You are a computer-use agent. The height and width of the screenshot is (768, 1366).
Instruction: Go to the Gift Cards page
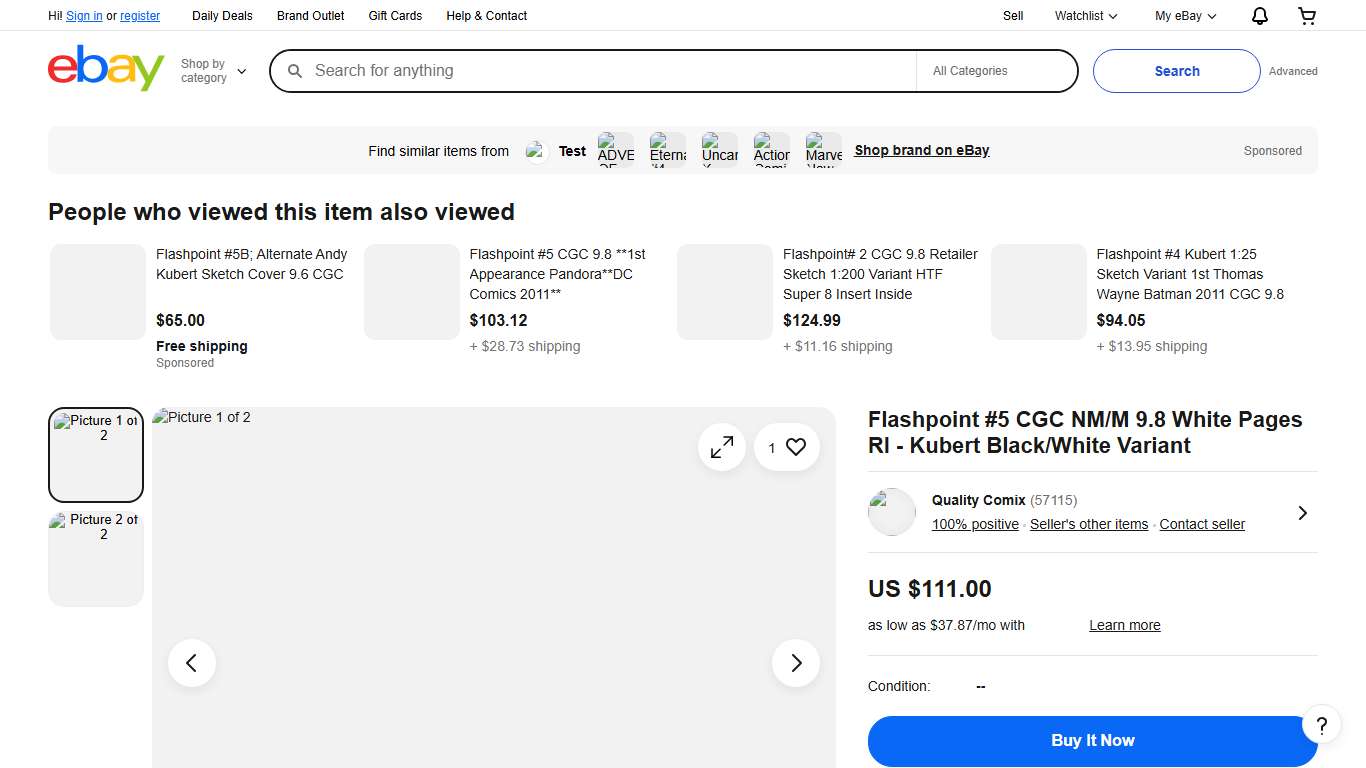pyautogui.click(x=395, y=16)
